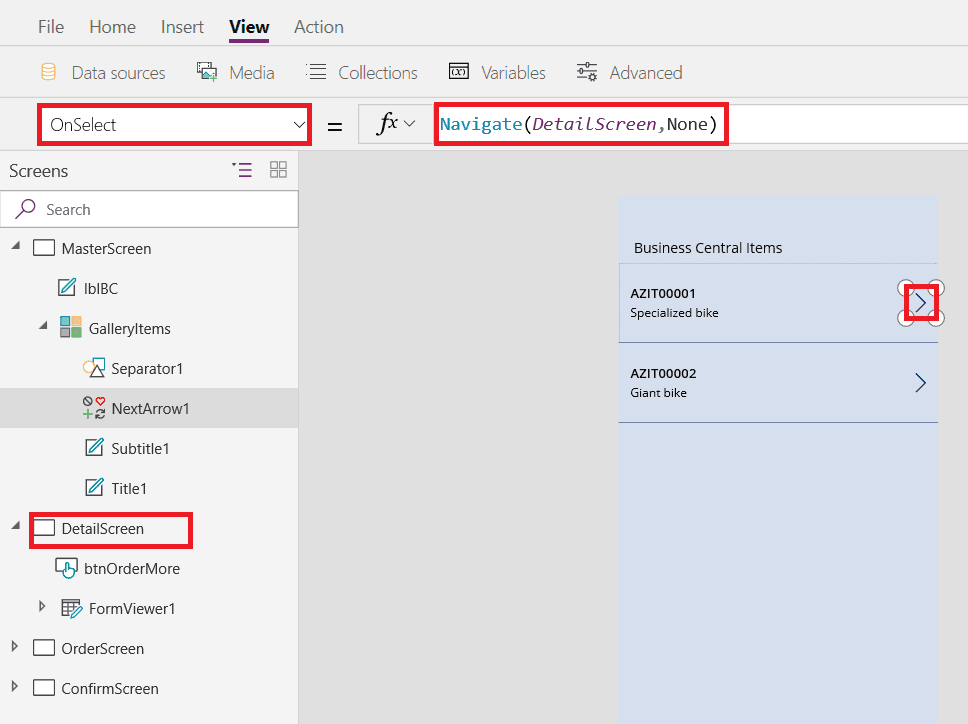Show Variables
Image resolution: width=968 pixels, height=724 pixels.
click(x=497, y=73)
